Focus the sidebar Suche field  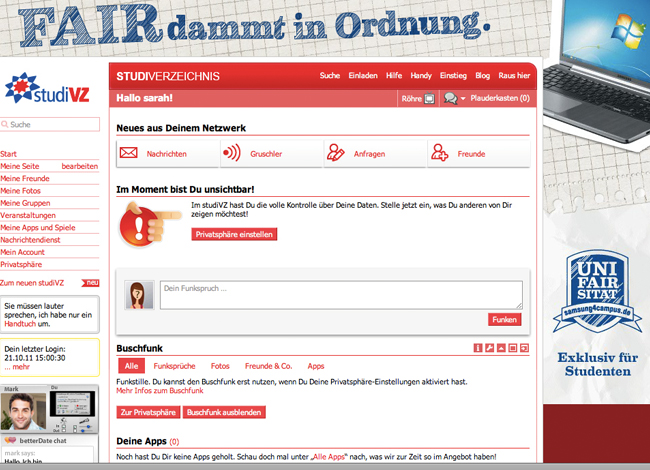[50, 124]
